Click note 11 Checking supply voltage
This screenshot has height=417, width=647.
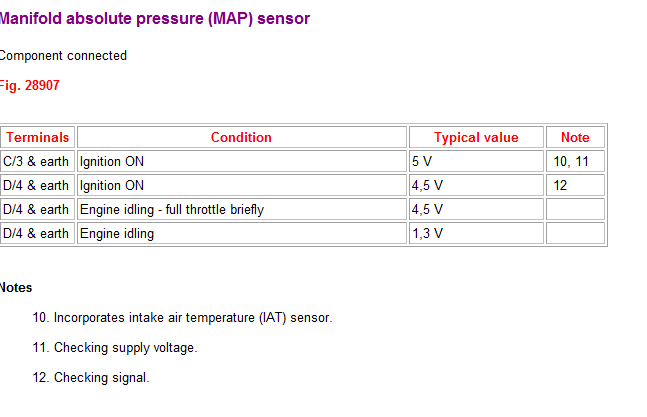click(x=115, y=348)
